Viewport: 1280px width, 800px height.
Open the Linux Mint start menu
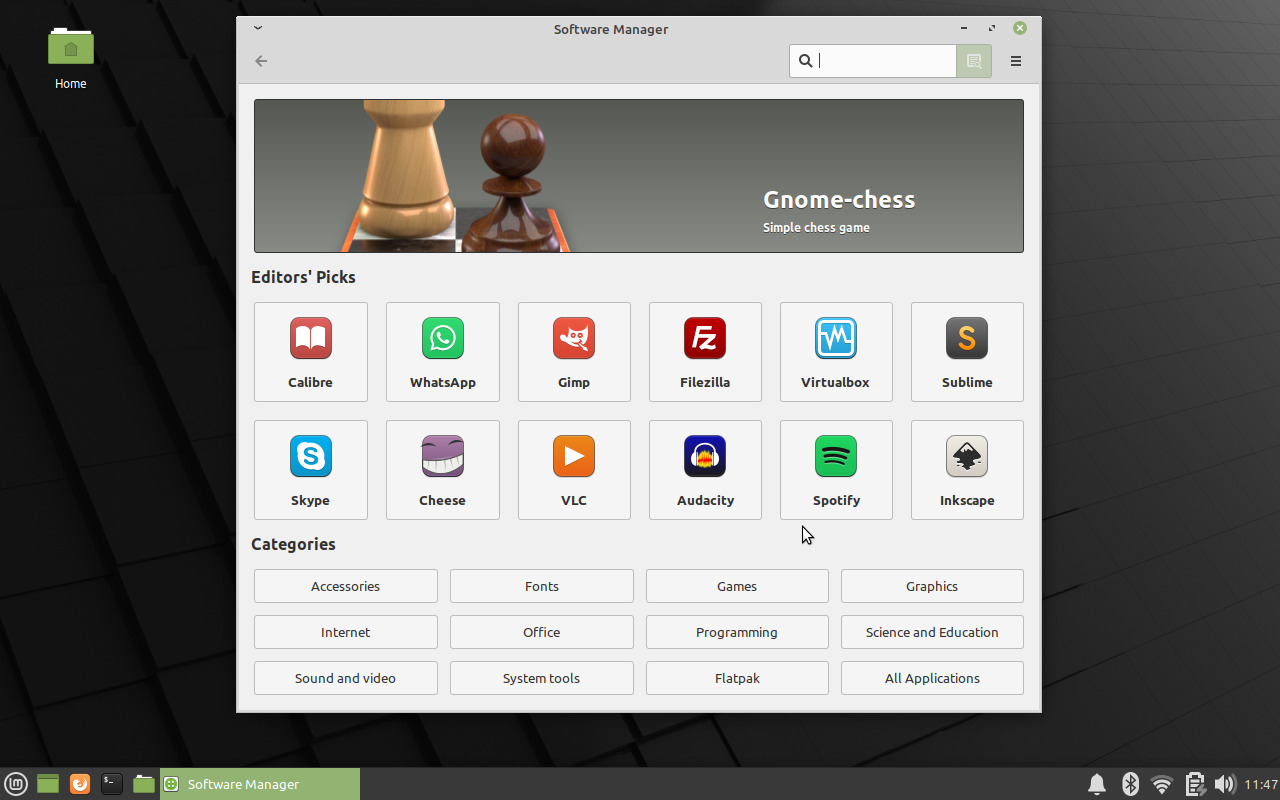16,784
